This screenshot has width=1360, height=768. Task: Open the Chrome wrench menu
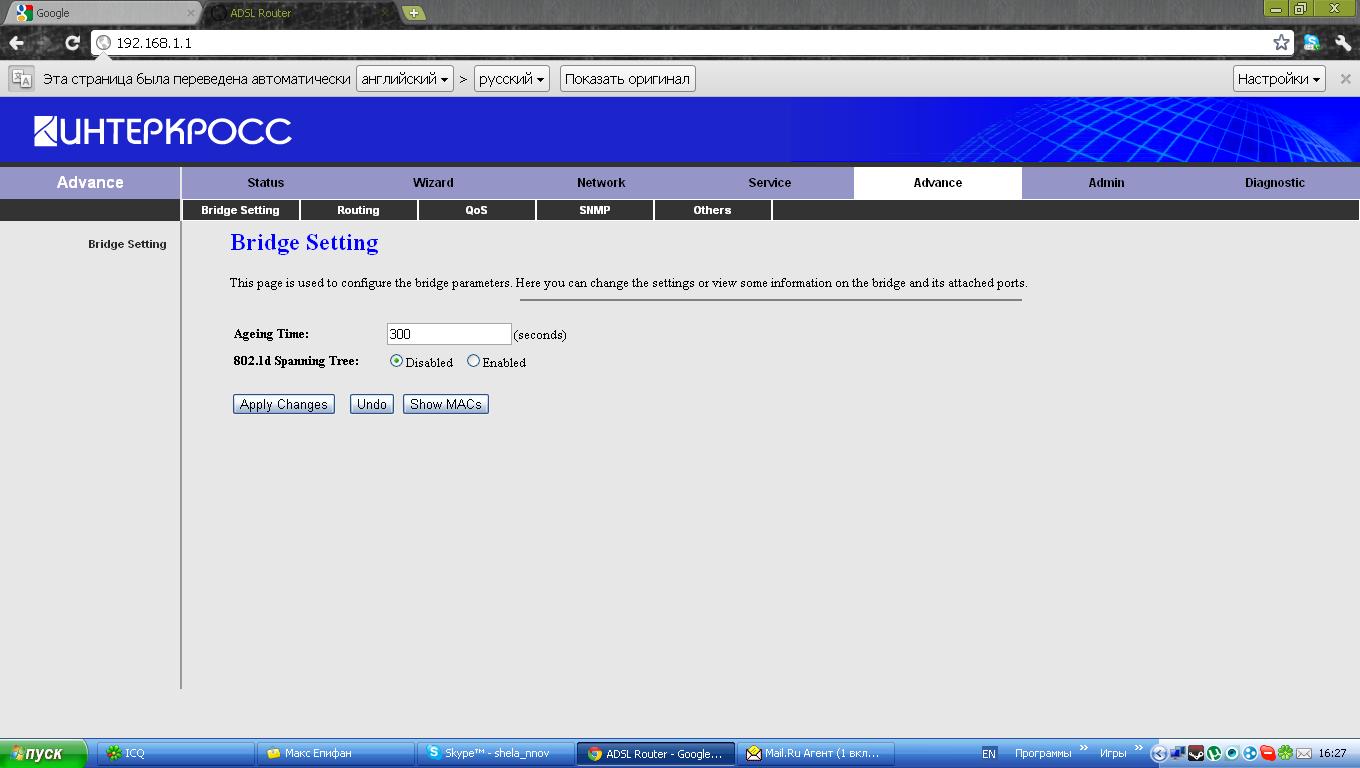(x=1343, y=43)
